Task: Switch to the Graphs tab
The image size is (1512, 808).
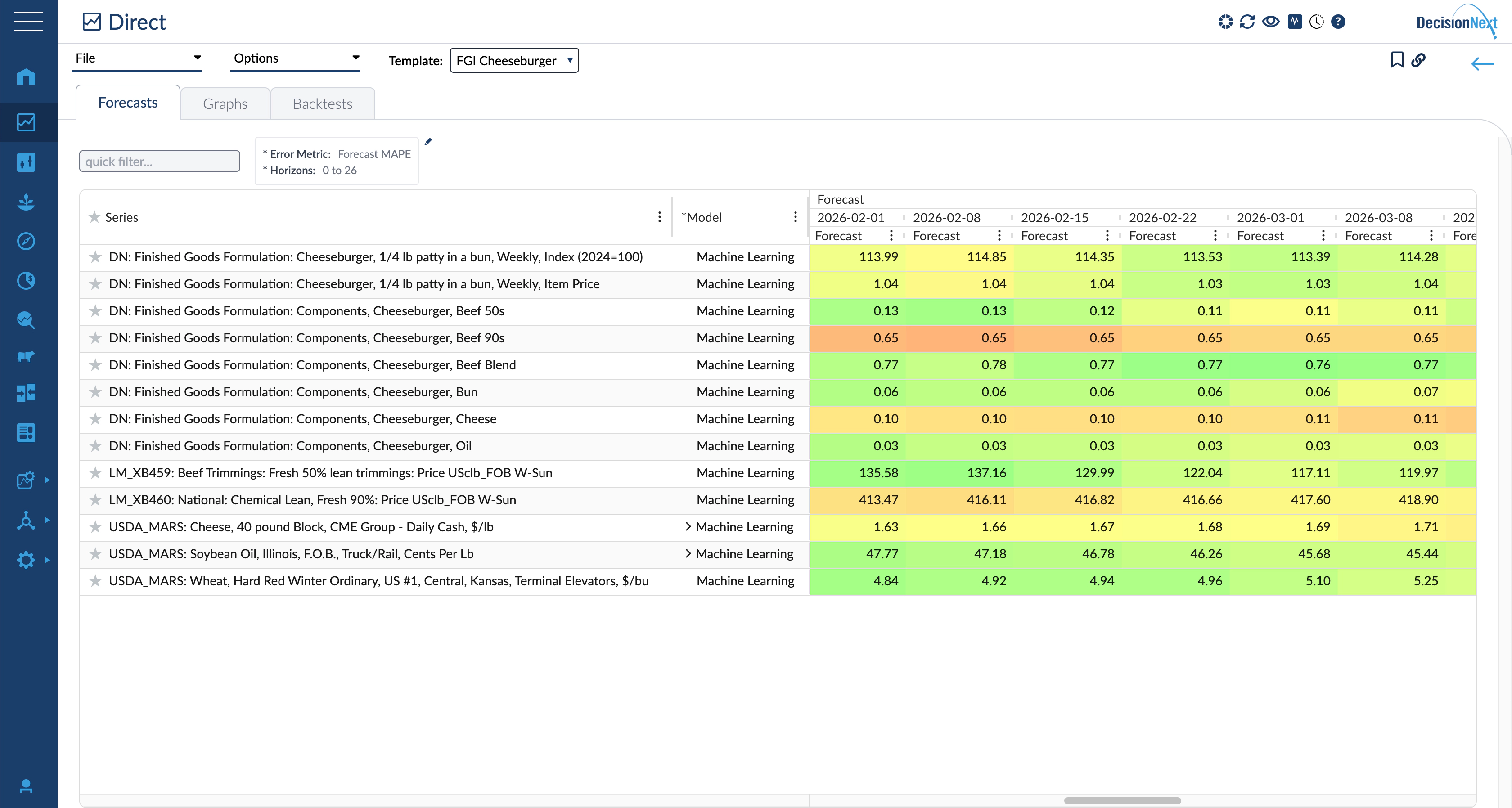Action: click(225, 104)
